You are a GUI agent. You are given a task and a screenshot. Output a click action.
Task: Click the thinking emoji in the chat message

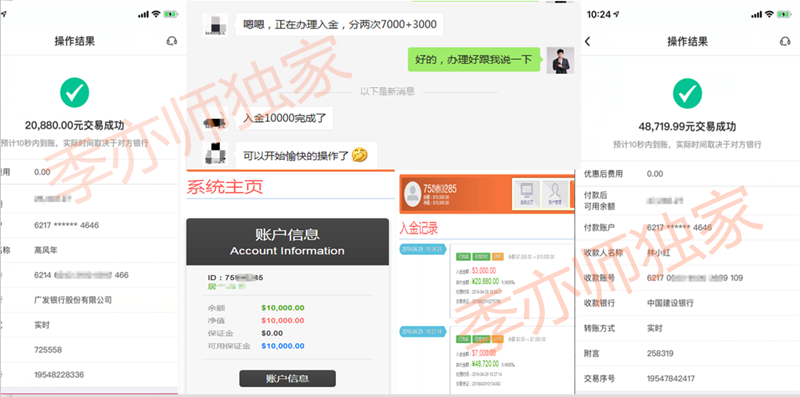[x=360, y=155]
